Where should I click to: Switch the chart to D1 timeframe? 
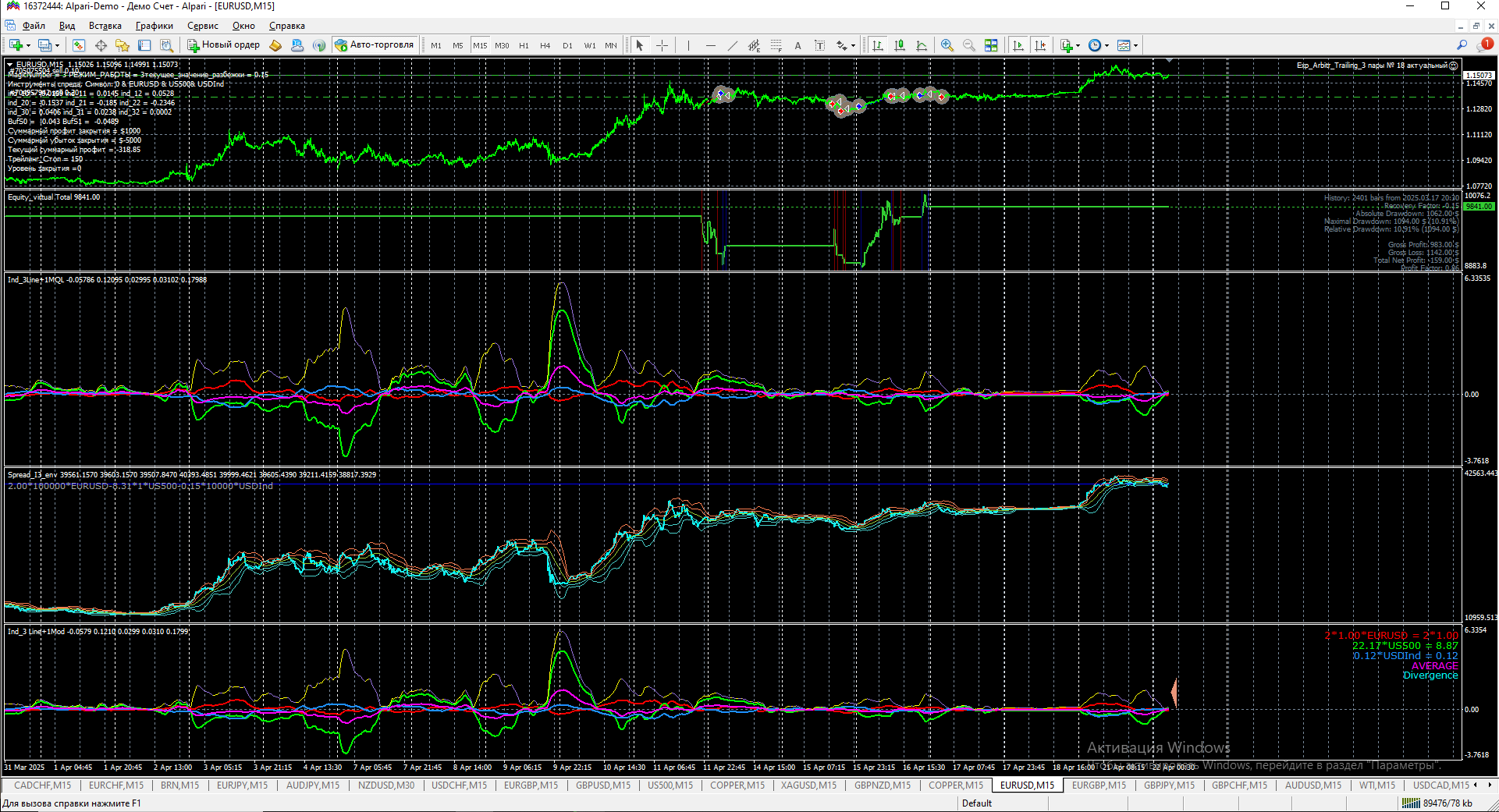click(567, 45)
